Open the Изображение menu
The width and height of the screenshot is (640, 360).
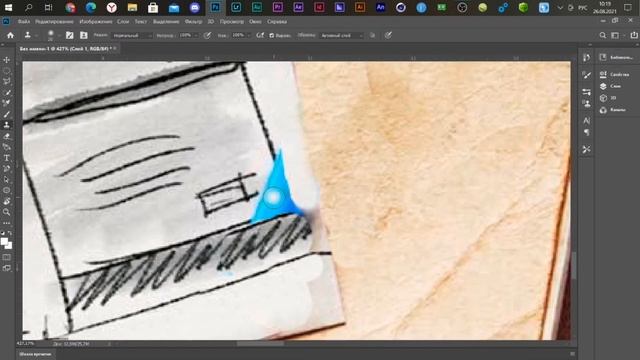(96, 22)
